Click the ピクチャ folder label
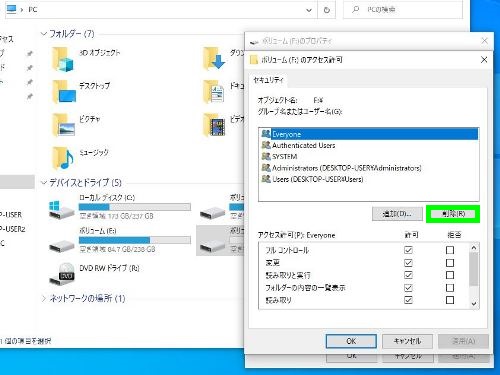Screen dimensions: 500x375 pyautogui.click(x=89, y=119)
